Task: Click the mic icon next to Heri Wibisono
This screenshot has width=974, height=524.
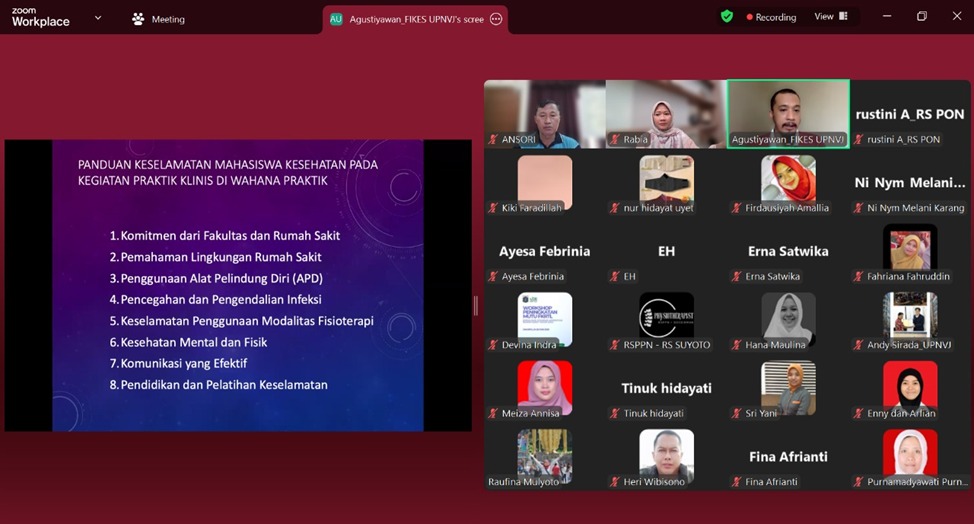Action: click(615, 482)
